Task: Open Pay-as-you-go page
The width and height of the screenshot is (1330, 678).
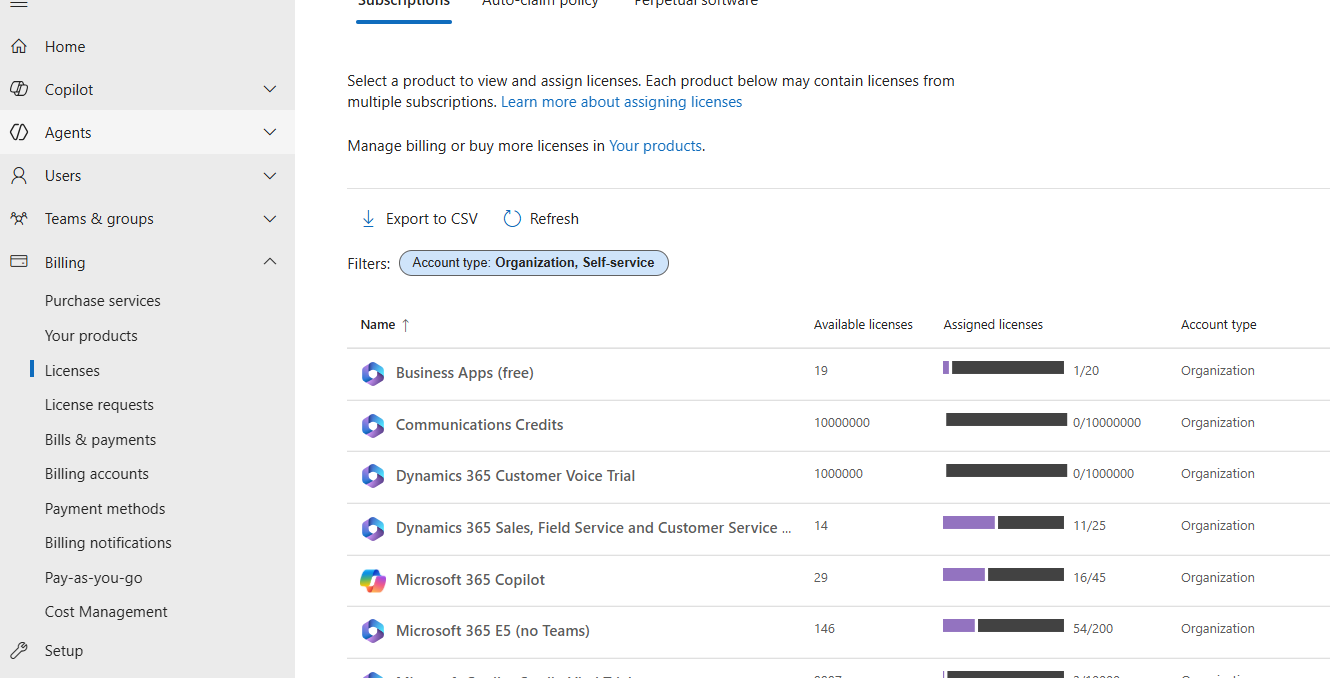Action: coord(93,577)
